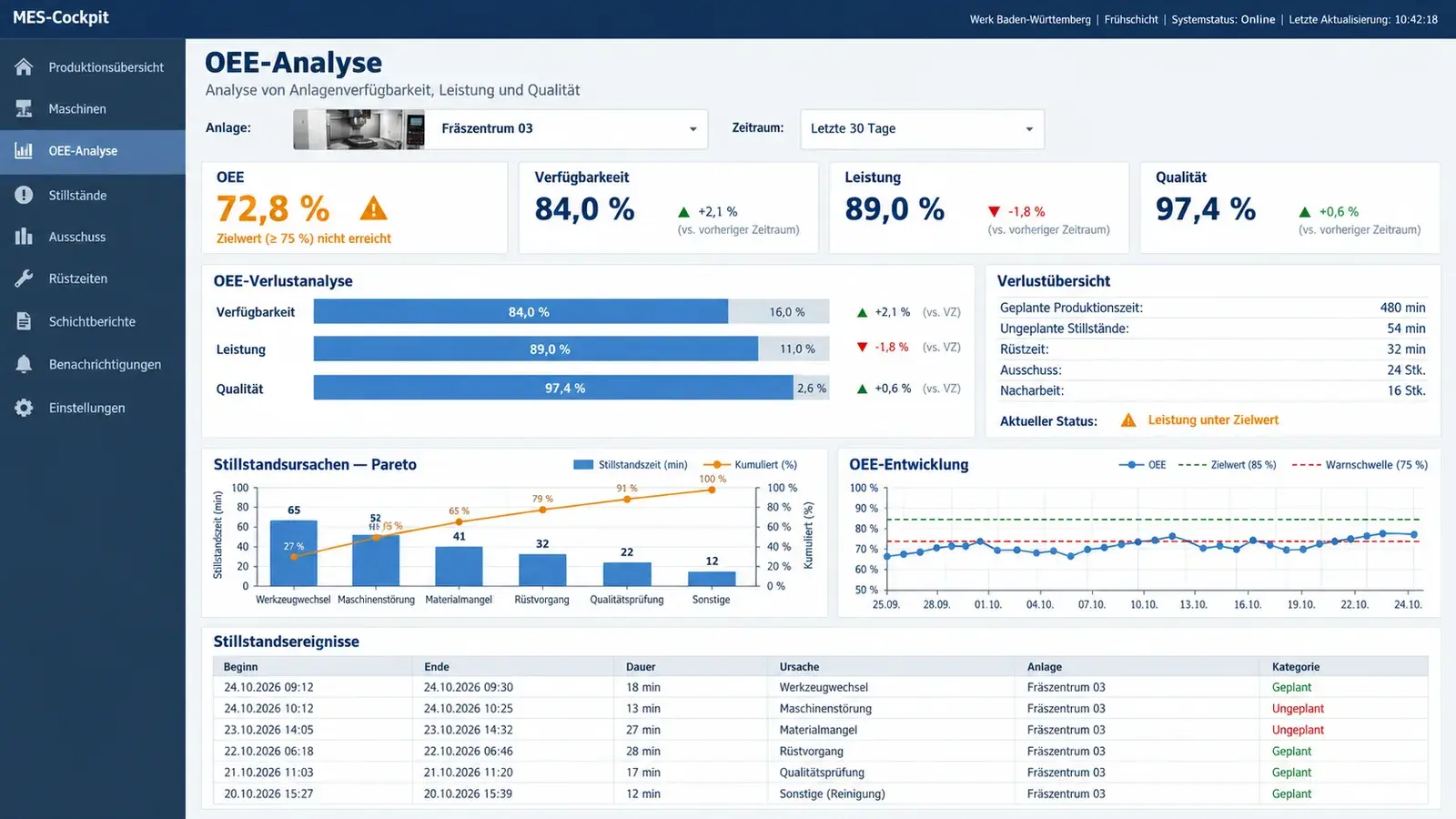Click the Fräszentrum machine thumbnail image
The image size is (1456, 819).
[359, 129]
